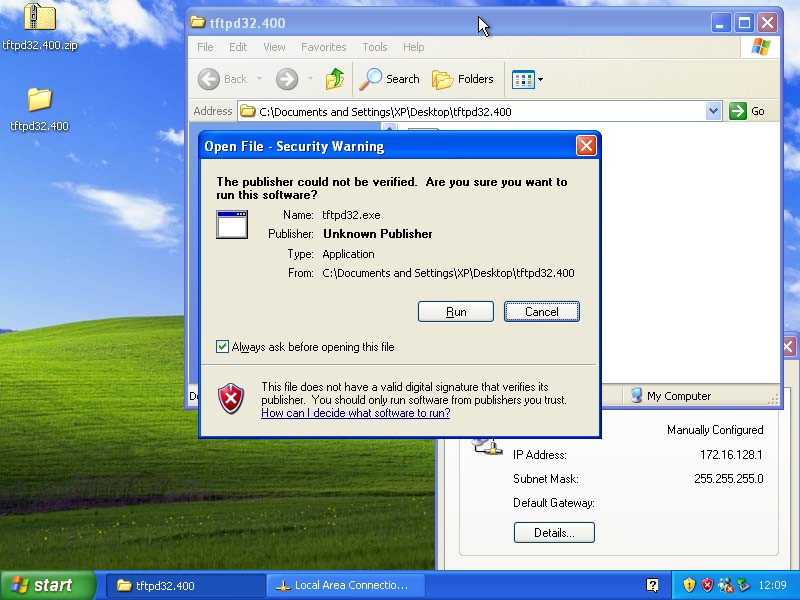This screenshot has height=600, width=800.
Task: Expand the Address bar dropdown arrow
Action: click(713, 111)
